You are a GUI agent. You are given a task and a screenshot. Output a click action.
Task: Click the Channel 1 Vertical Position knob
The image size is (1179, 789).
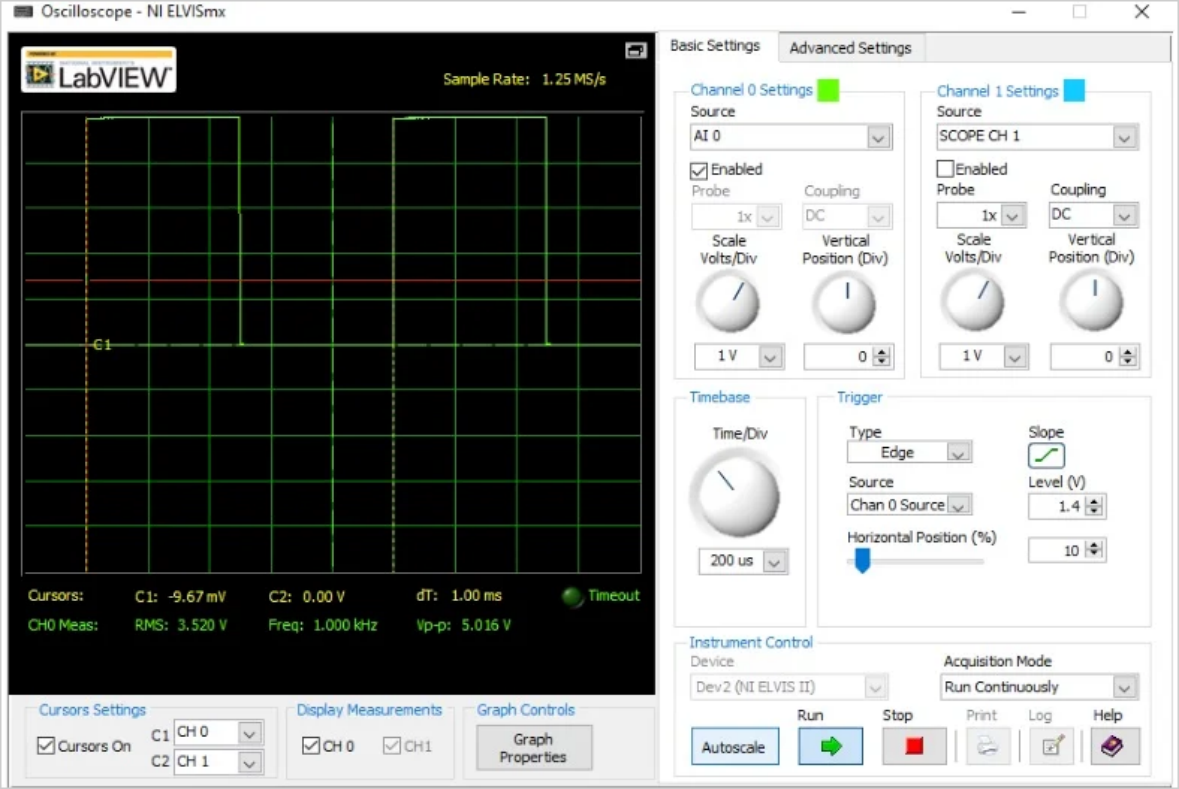1091,301
